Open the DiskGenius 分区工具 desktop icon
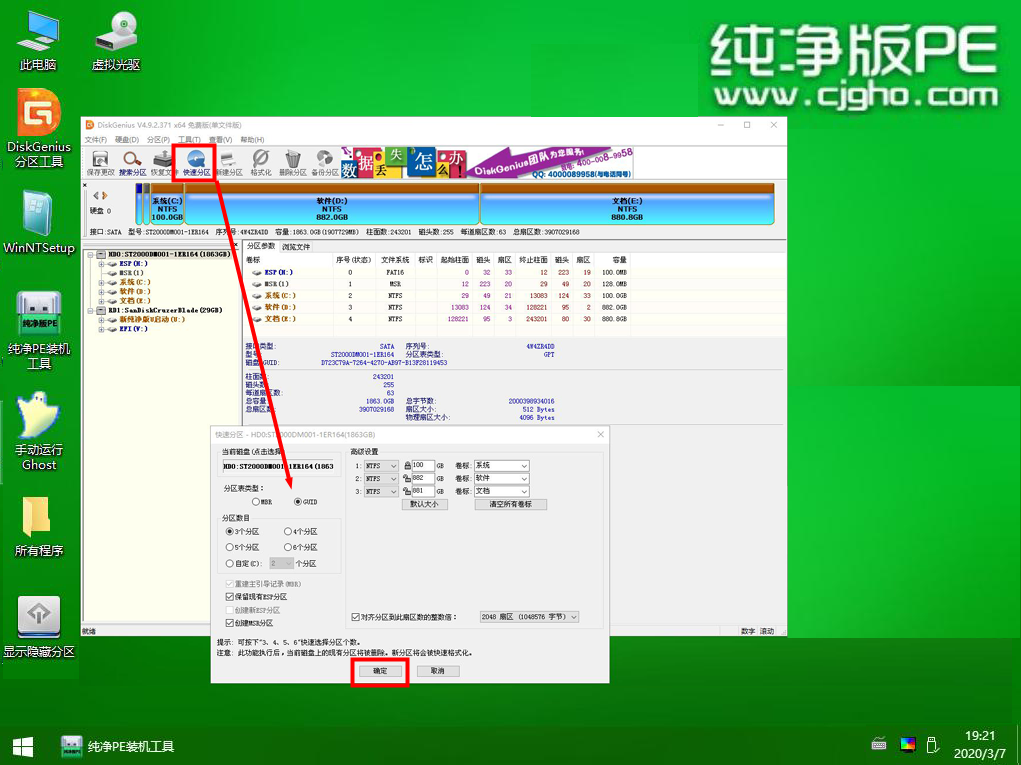 pos(38,128)
